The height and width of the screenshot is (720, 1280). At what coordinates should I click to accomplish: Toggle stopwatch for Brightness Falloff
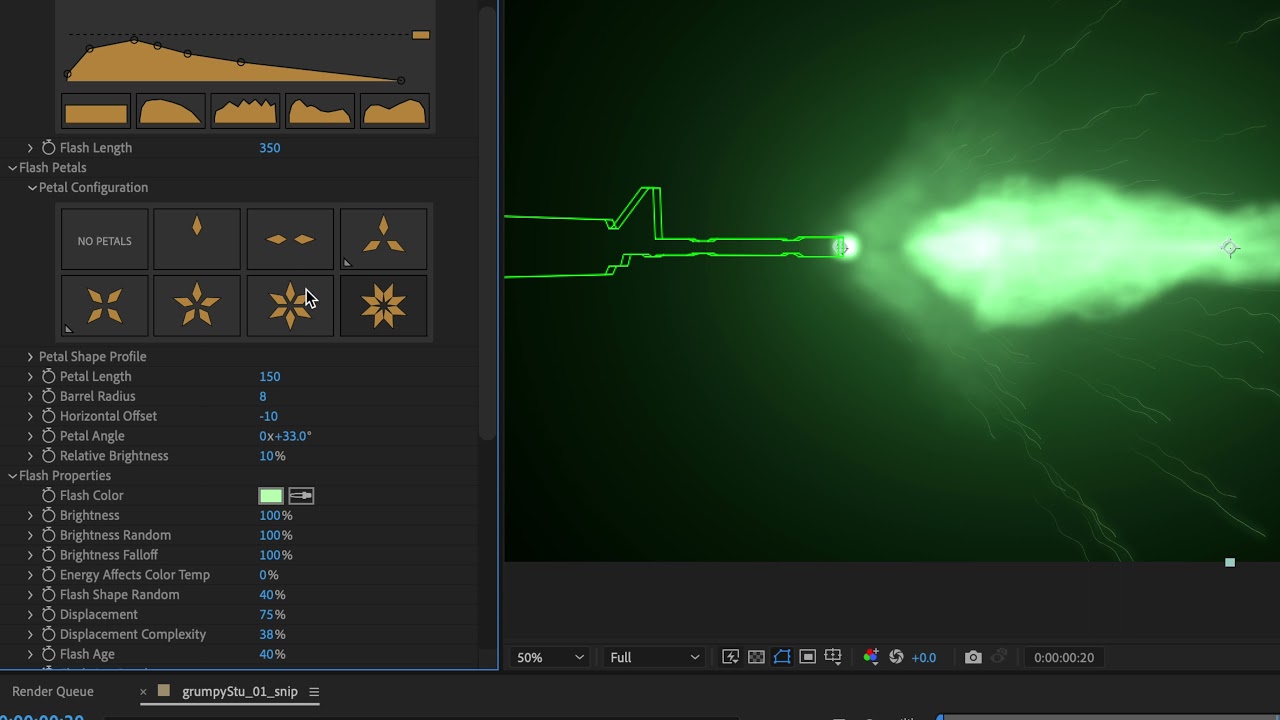(48, 555)
